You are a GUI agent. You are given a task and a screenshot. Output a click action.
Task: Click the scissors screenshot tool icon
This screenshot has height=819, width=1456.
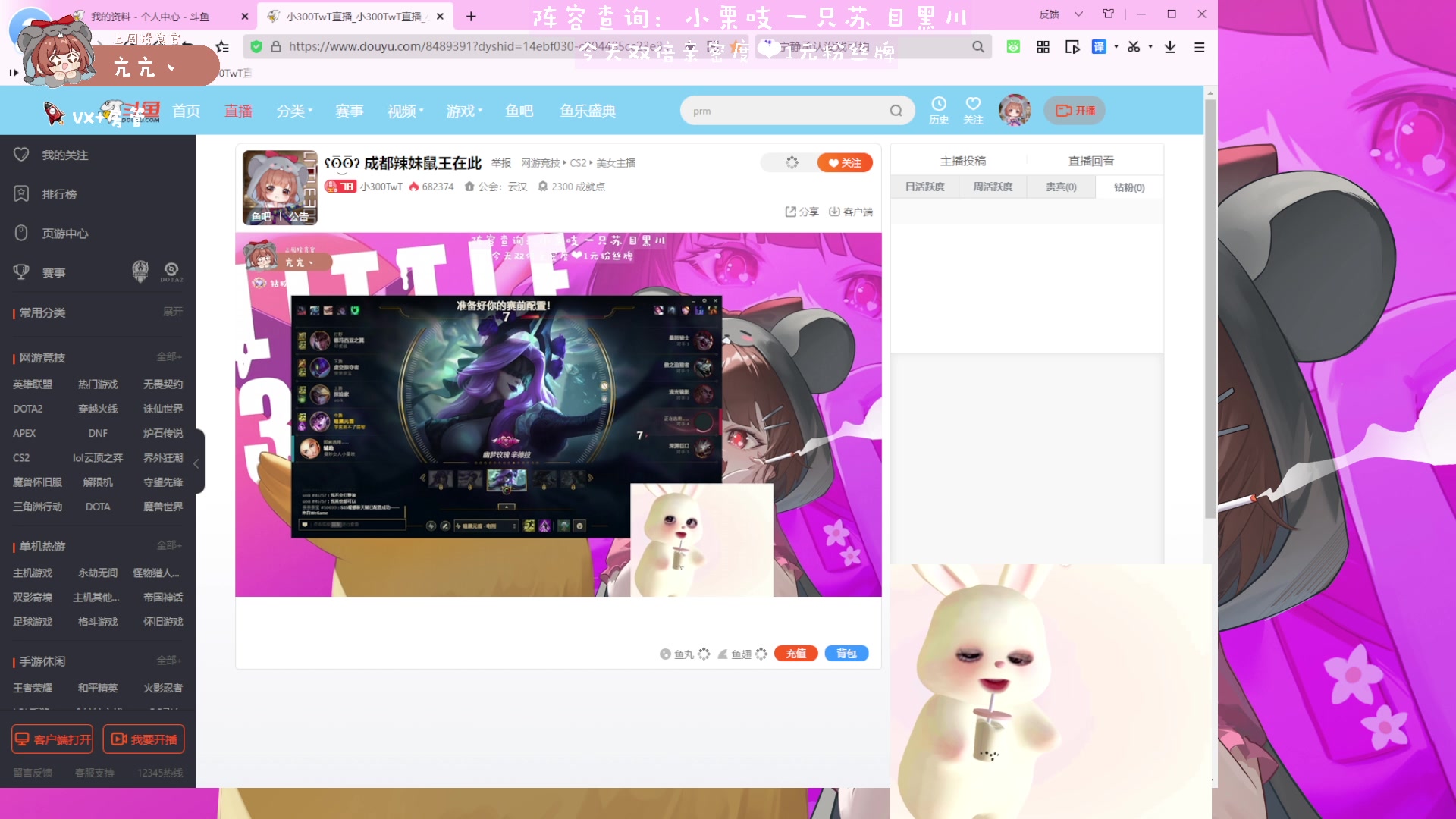(1134, 47)
